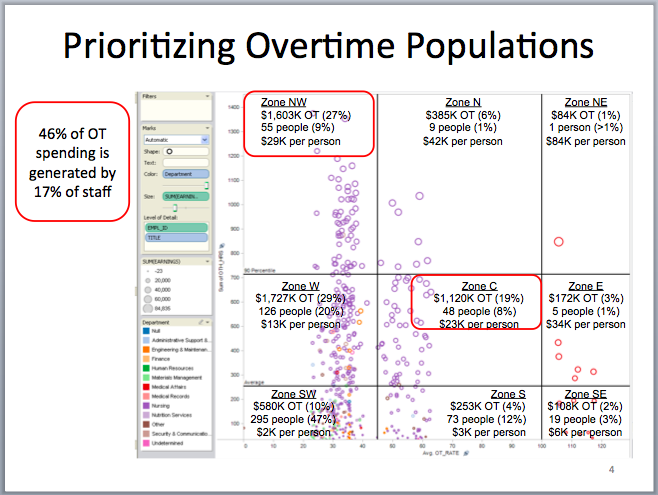The image size is (658, 495).
Task: Click the Medical Records pink swatch
Action: [146, 396]
